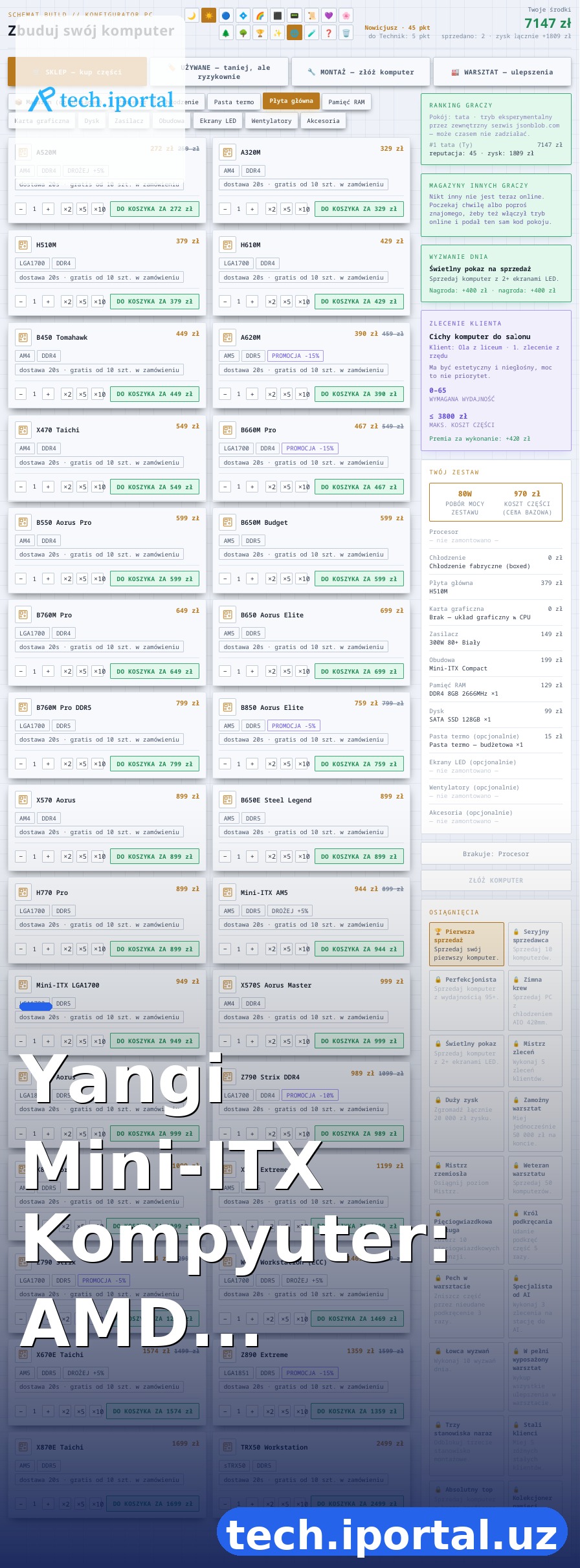Set Mini-ITX AM5 multiplier to ×5
This screenshot has width=580, height=1568.
287,949
